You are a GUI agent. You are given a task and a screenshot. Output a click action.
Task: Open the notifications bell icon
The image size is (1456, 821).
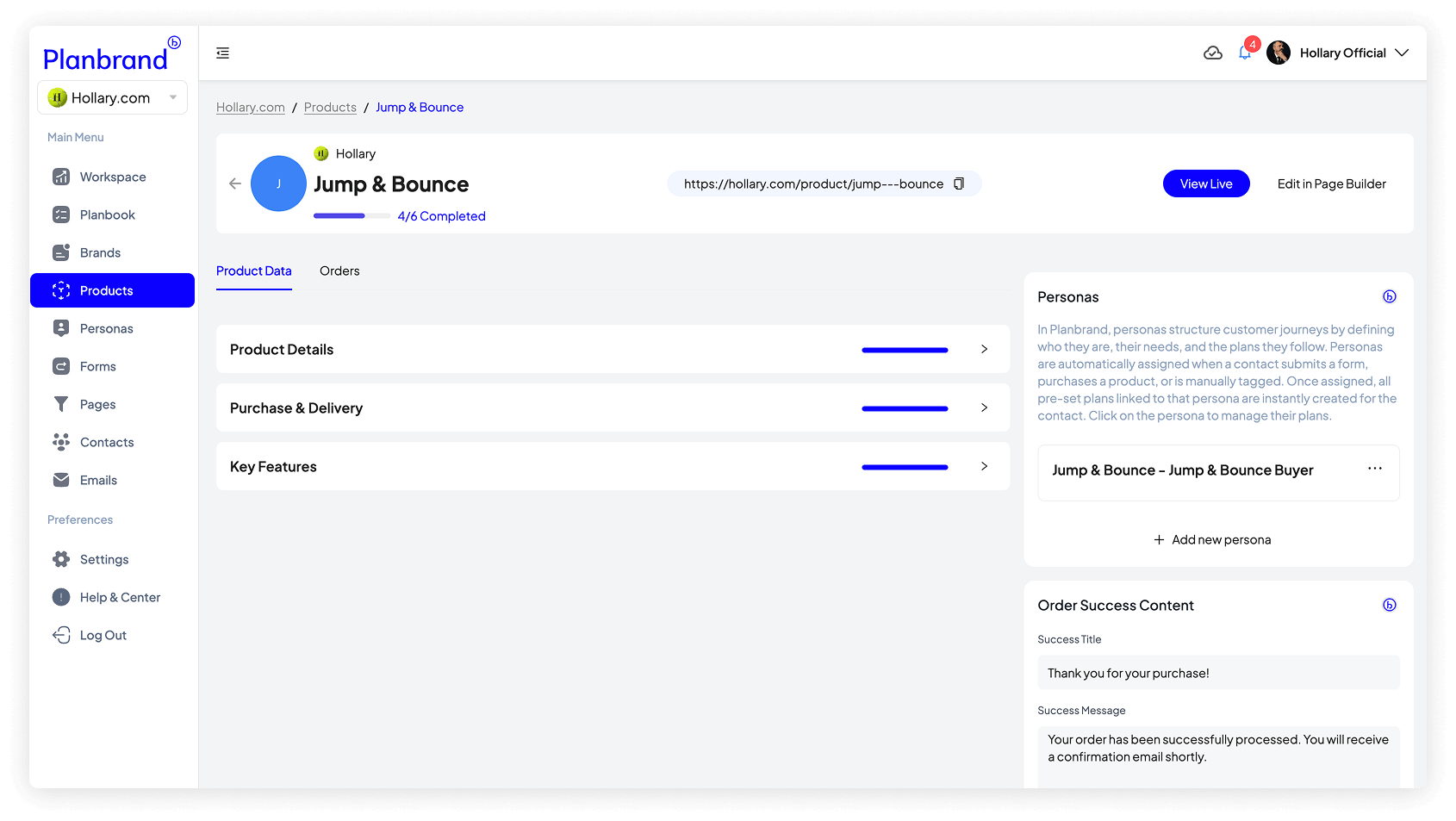click(1245, 53)
